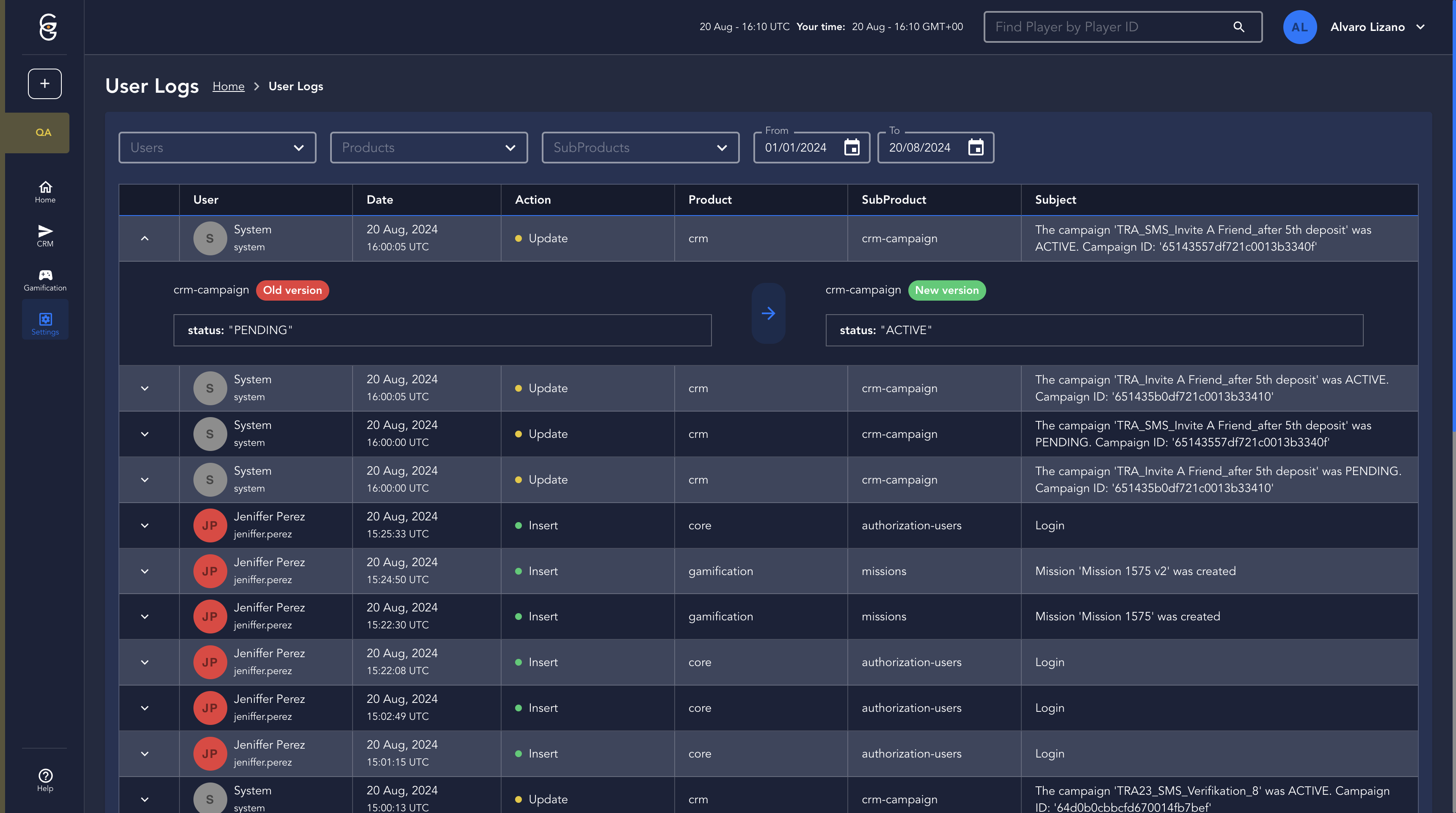Focus the Find Player by Player ID field

tap(1108, 27)
